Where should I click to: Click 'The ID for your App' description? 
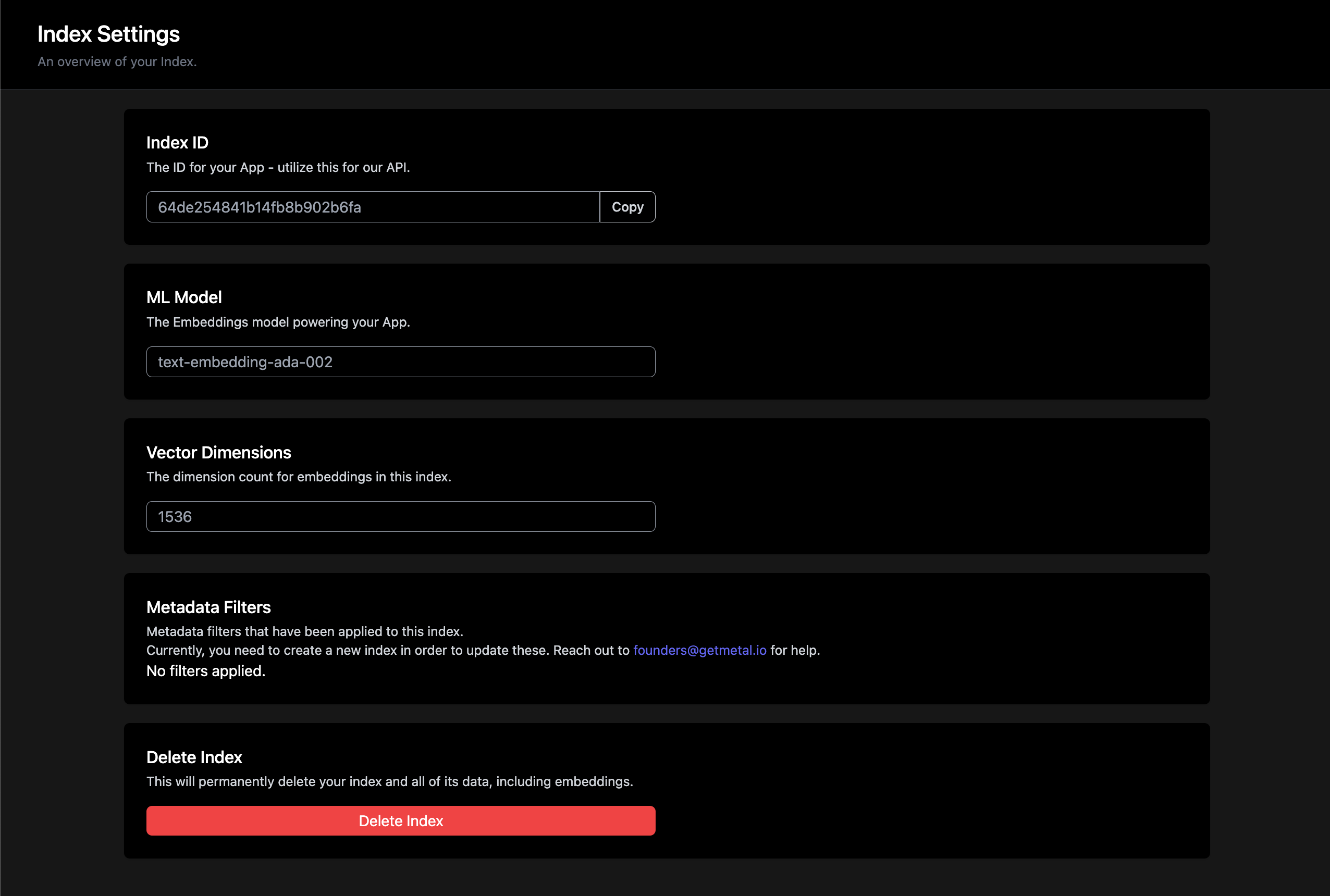coord(278,167)
